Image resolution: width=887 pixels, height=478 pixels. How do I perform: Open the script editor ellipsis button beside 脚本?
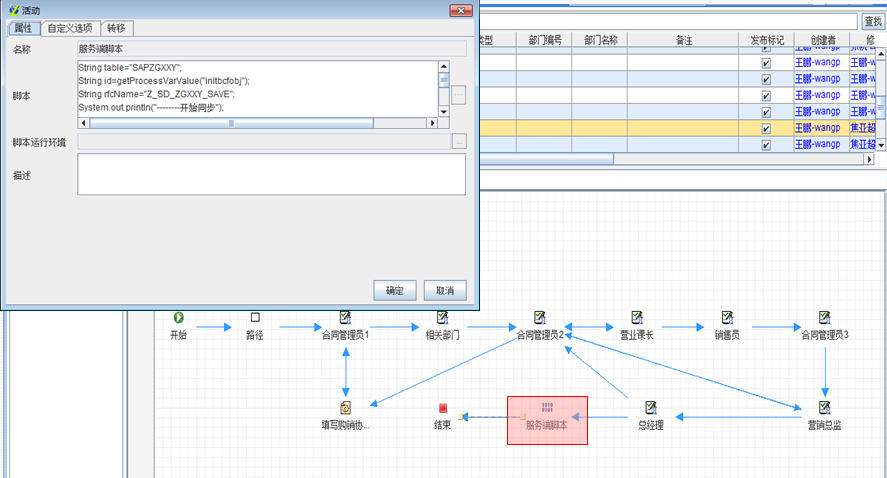[x=459, y=95]
